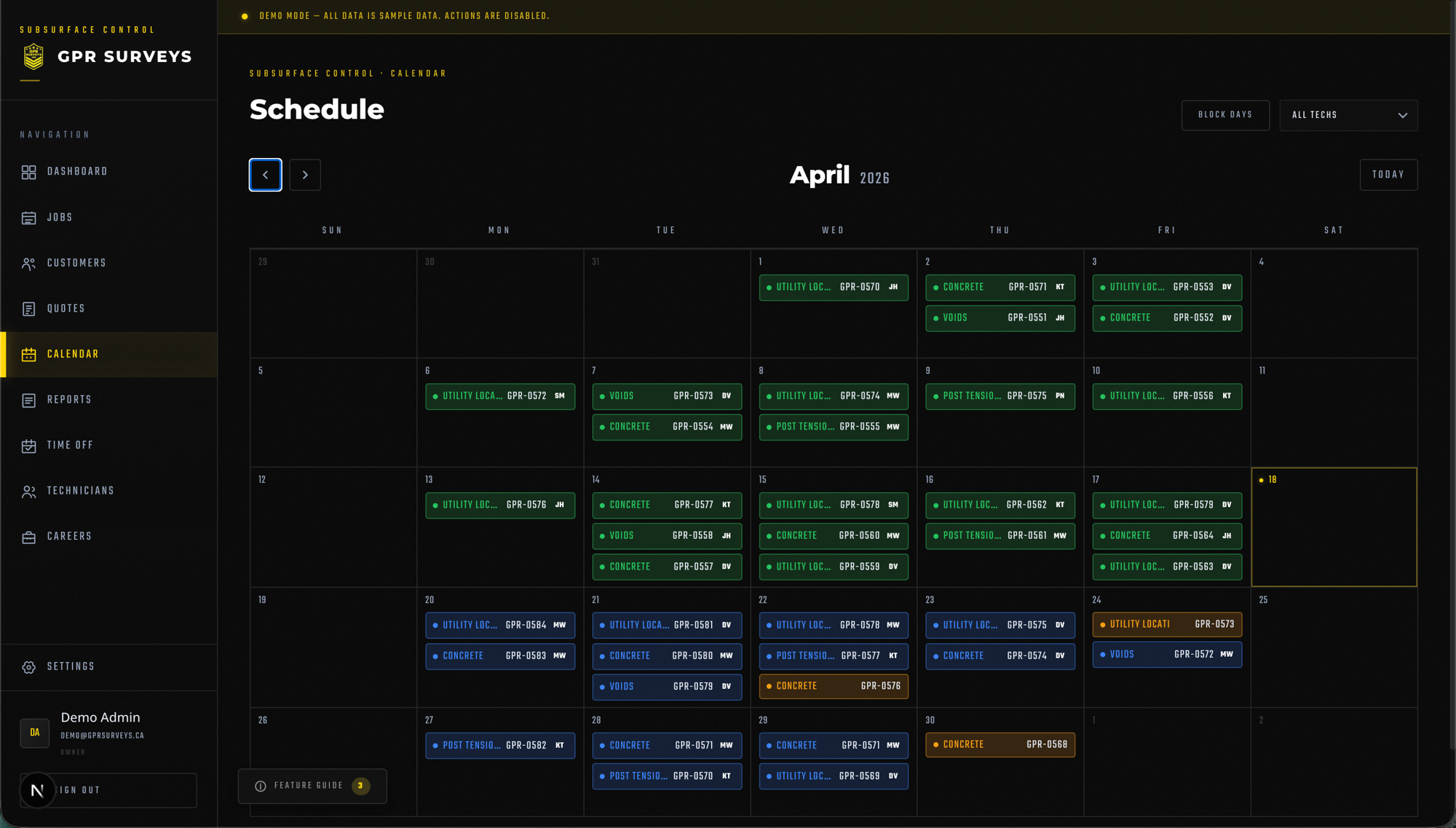Open orange Utility Locate job GPR-0573
Image resolution: width=1456 pixels, height=828 pixels.
[x=1167, y=625]
